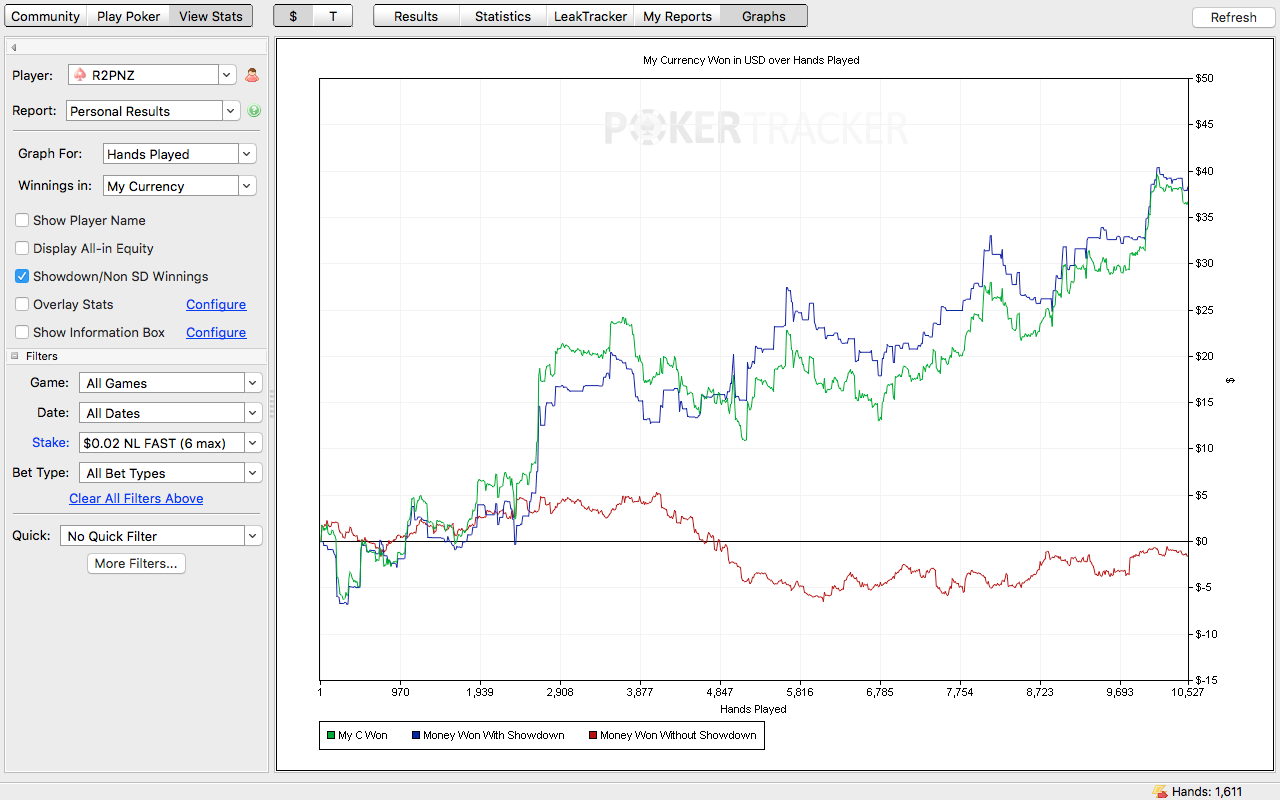Switch to the Statistics tab
Screen dimensions: 1280x800
coord(503,16)
